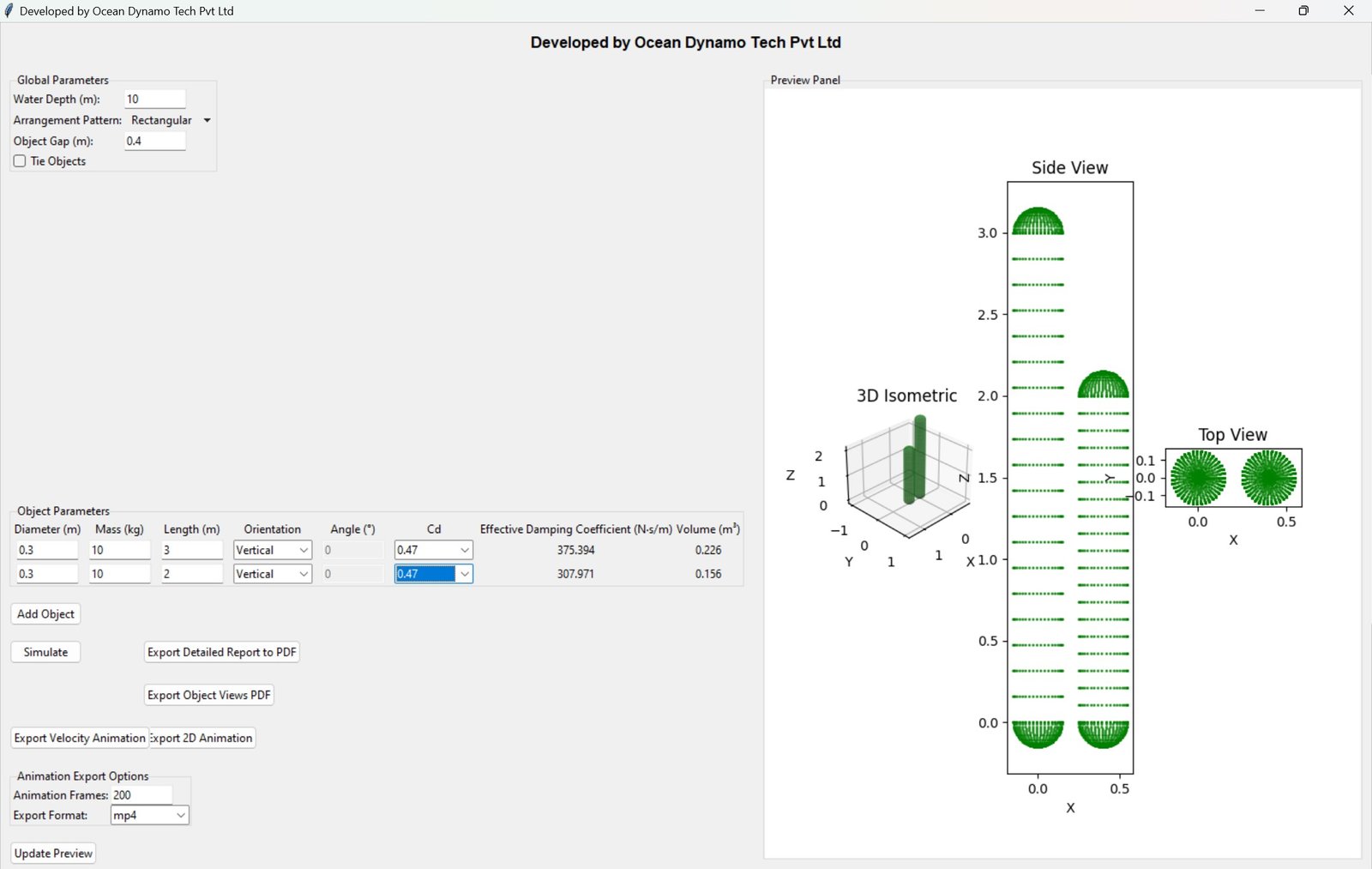1372x869 pixels.
Task: Click Export Velocity Animation button
Action: [79, 739]
